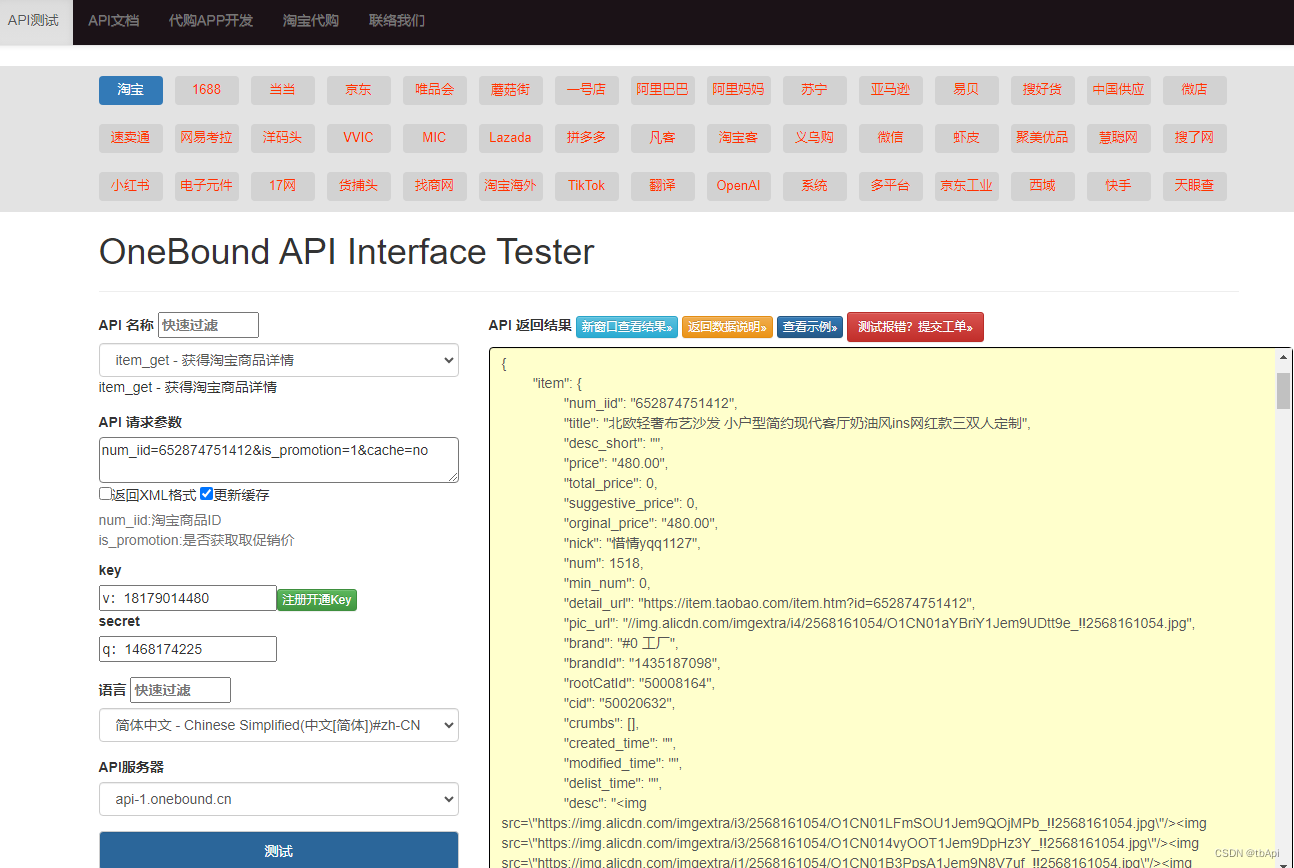Select the 1688 platform button
1294x868 pixels.
[x=207, y=90]
